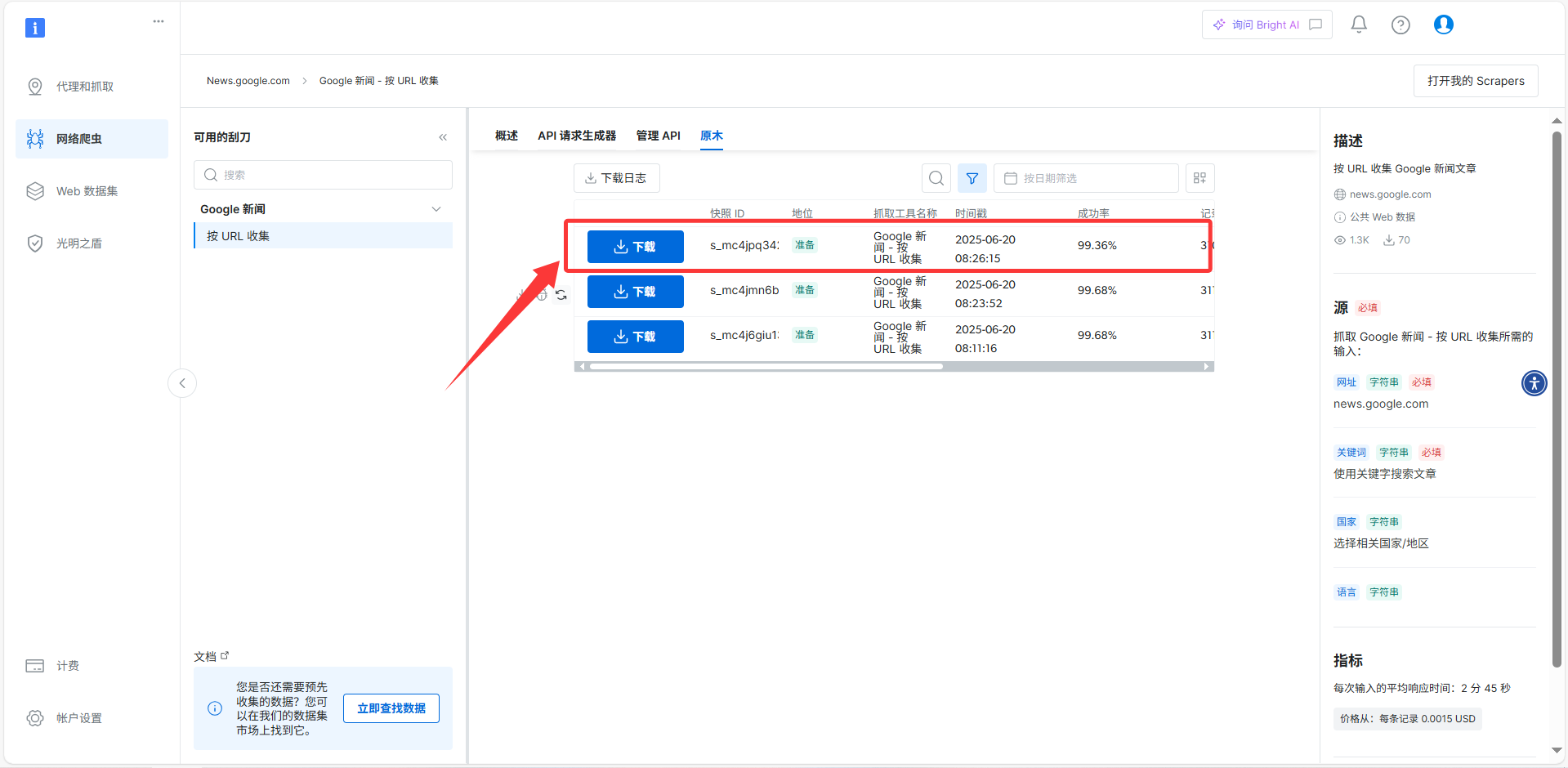Image resolution: width=1568 pixels, height=768 pixels.
Task: Click the 关键词 parameter tag
Action: coord(1351,453)
